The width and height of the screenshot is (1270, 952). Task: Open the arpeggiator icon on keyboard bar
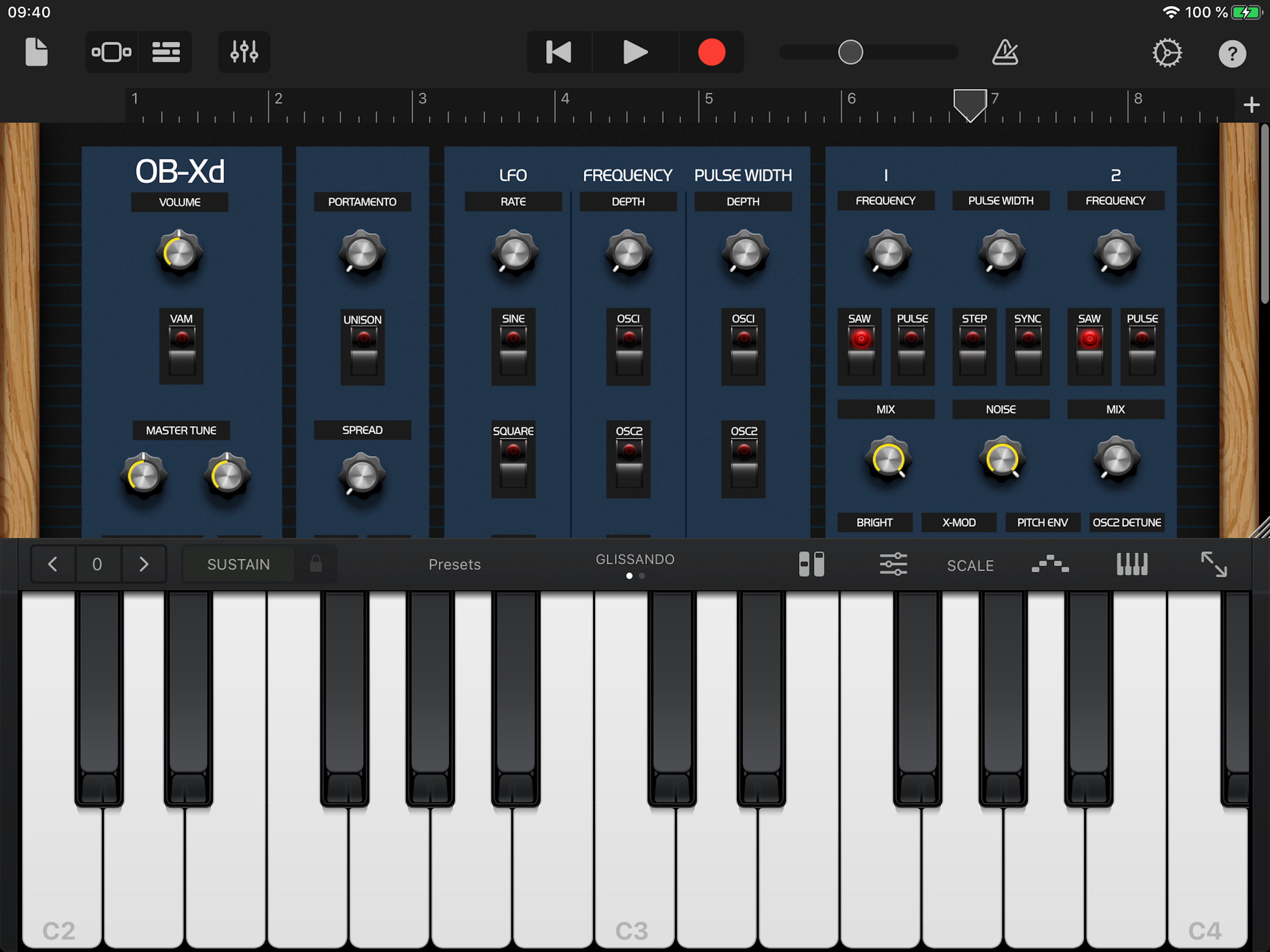coord(1050,564)
